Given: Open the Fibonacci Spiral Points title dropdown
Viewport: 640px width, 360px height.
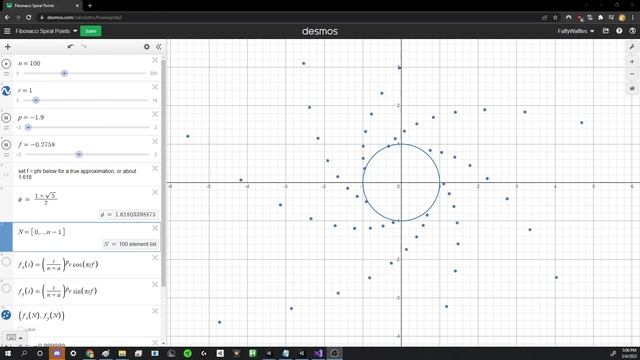Looking at the screenshot, I should click(x=47, y=31).
